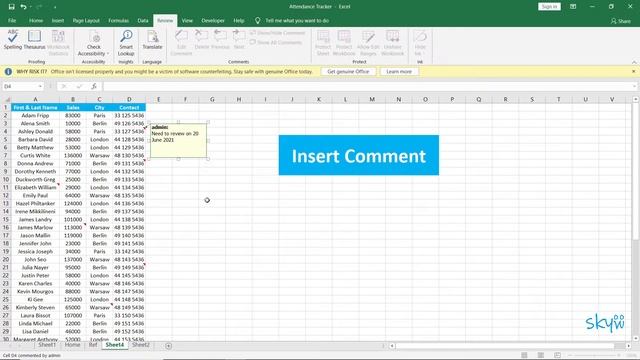Click the Share button
640x360 pixels.
pos(620,21)
